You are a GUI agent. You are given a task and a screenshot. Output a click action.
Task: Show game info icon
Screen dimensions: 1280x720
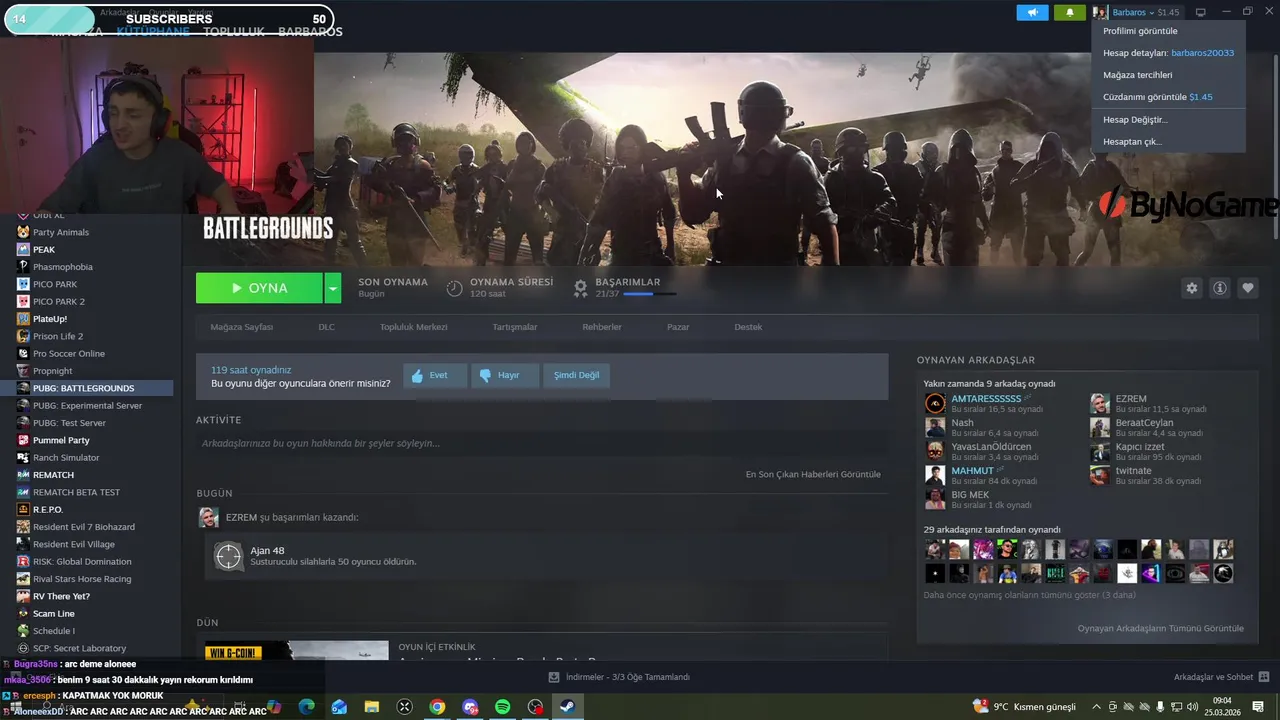point(1220,288)
